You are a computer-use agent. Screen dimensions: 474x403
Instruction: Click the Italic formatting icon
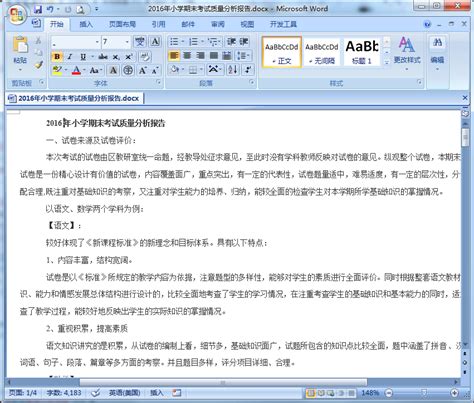pyautogui.click(x=70, y=57)
